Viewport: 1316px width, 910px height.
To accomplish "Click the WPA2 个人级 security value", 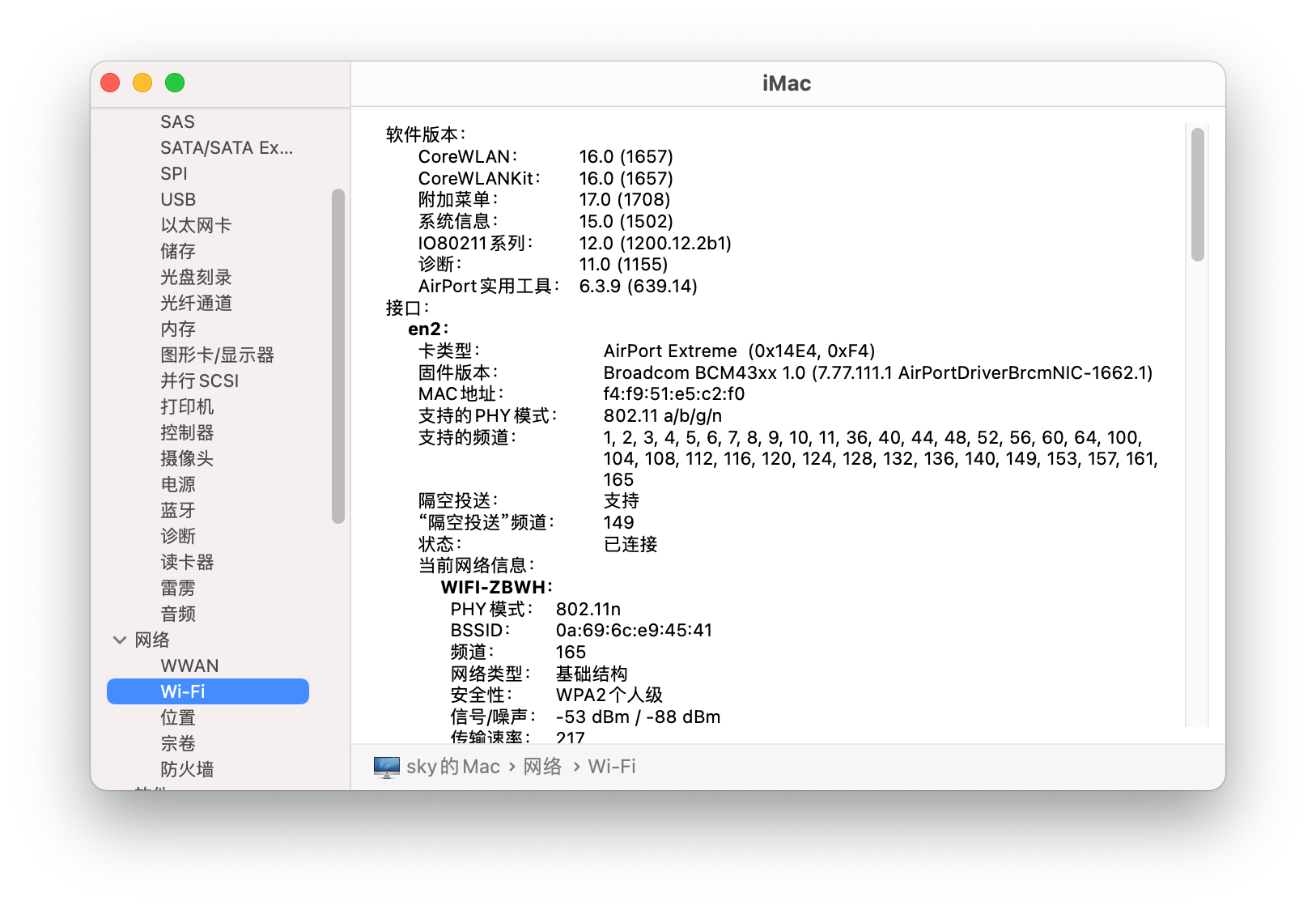I will point(609,695).
